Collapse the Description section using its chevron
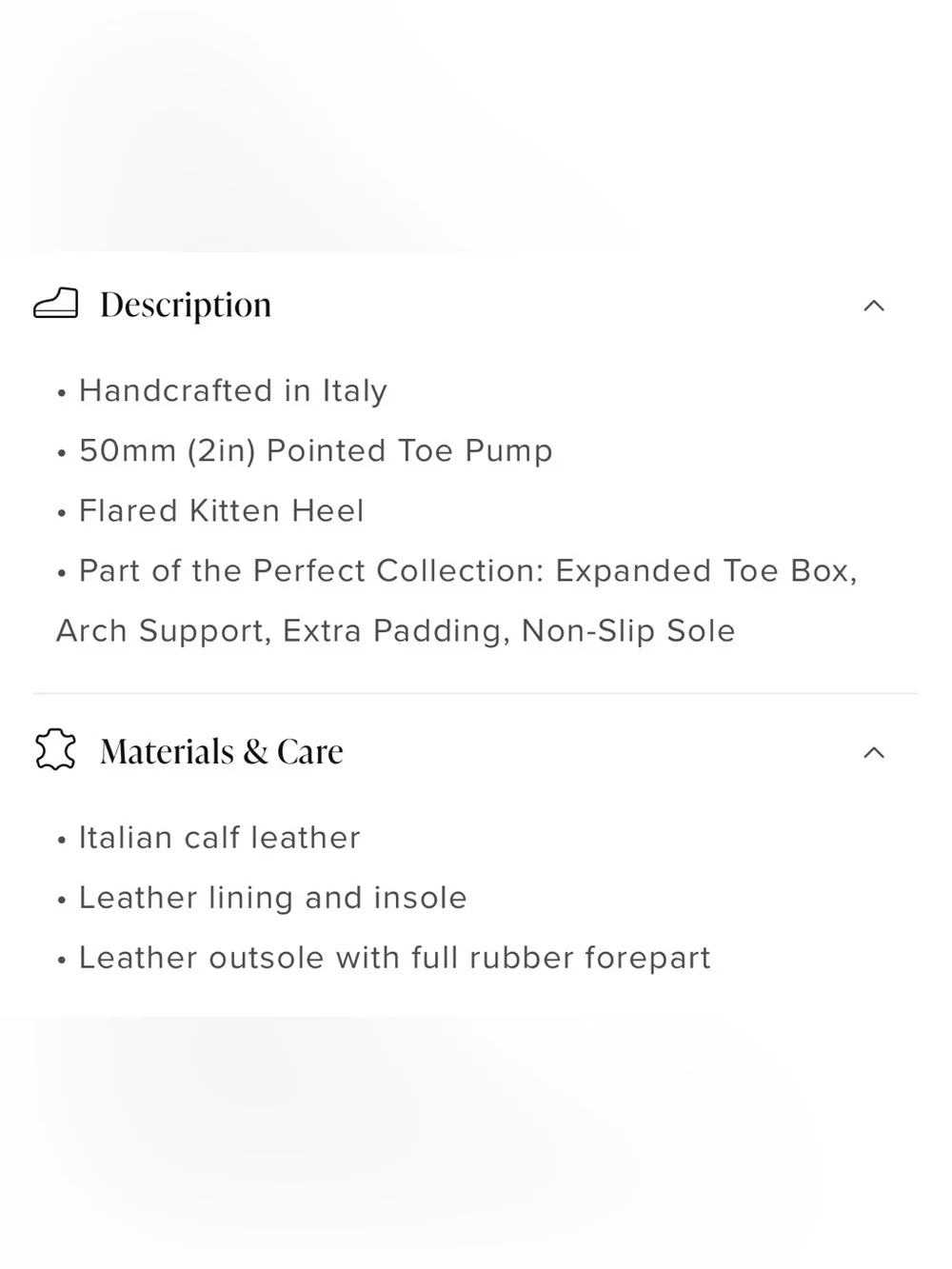 pos(874,306)
